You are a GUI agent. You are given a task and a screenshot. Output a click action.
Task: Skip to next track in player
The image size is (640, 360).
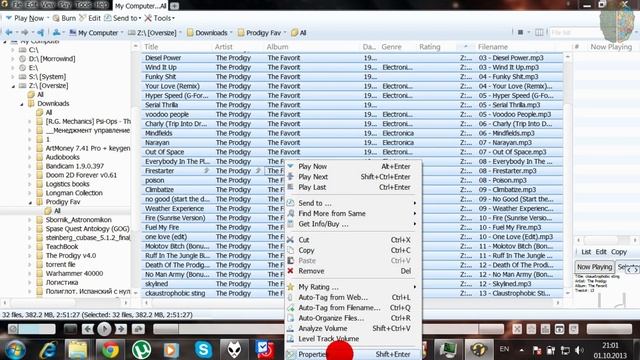[x=121, y=329]
